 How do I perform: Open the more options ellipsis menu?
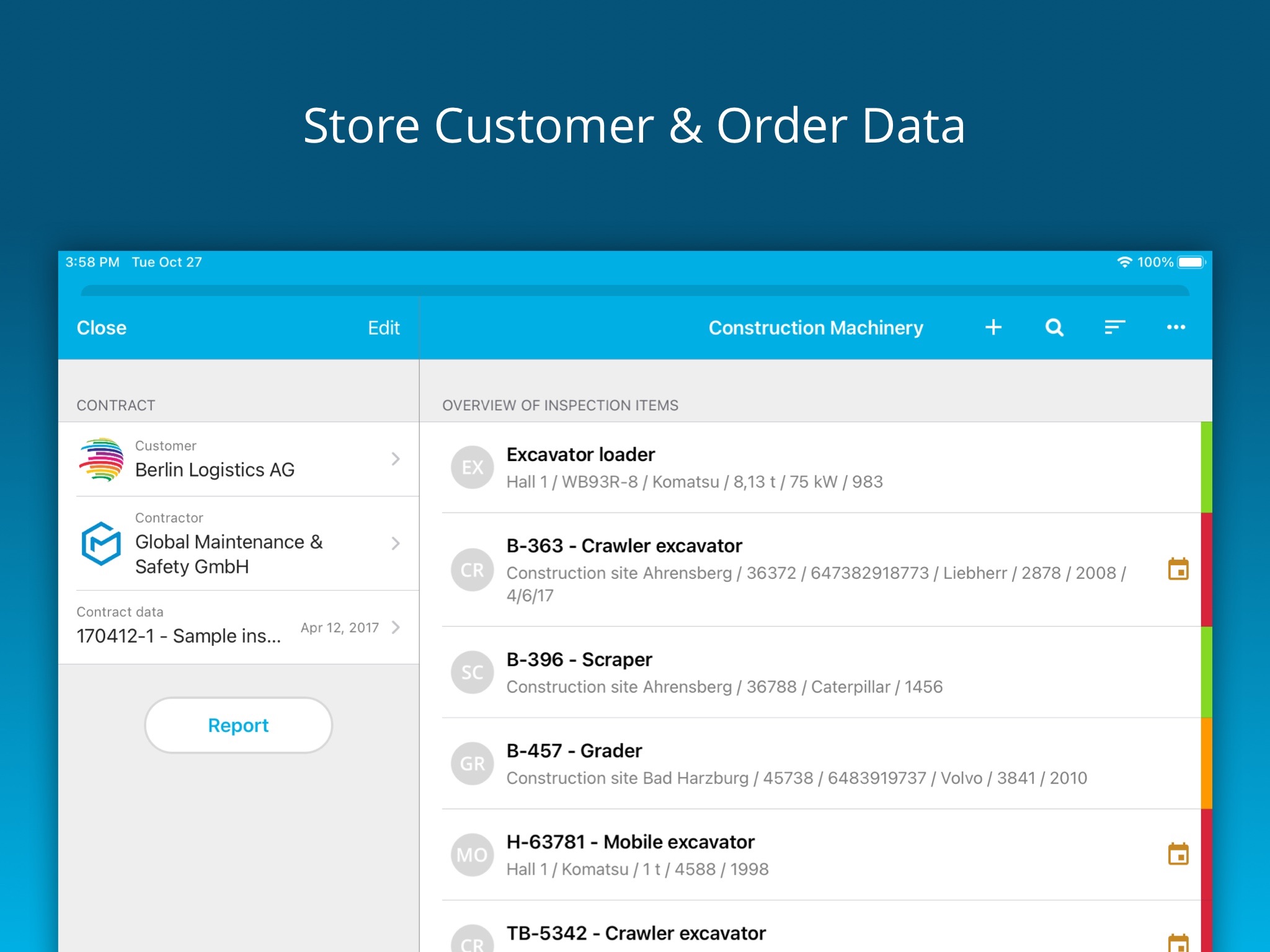pos(1176,328)
